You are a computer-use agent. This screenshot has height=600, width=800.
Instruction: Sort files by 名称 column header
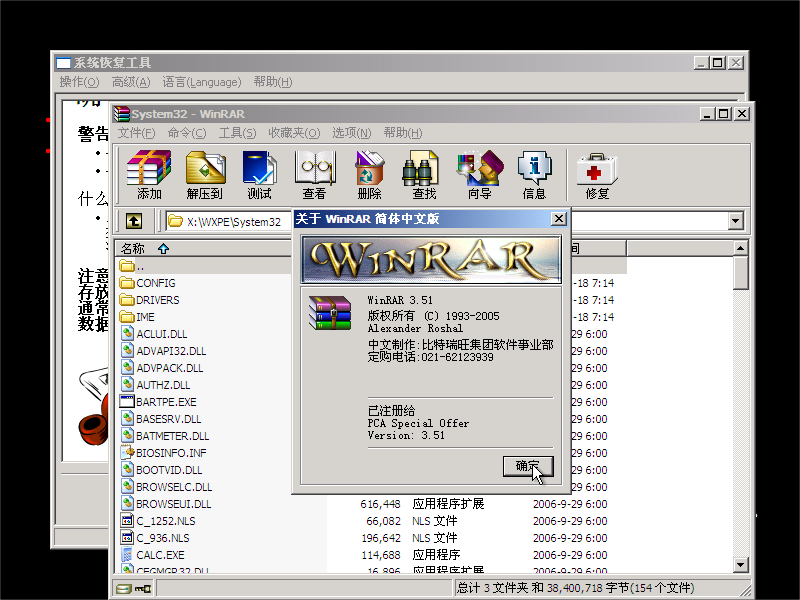pos(204,248)
